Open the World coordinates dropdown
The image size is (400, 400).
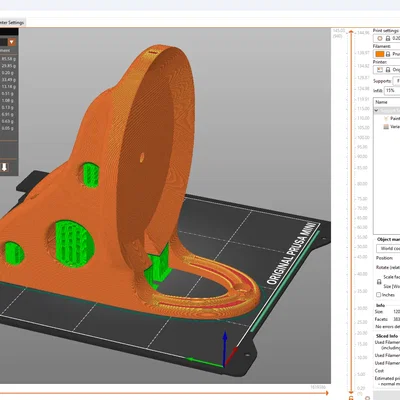[x=388, y=248]
